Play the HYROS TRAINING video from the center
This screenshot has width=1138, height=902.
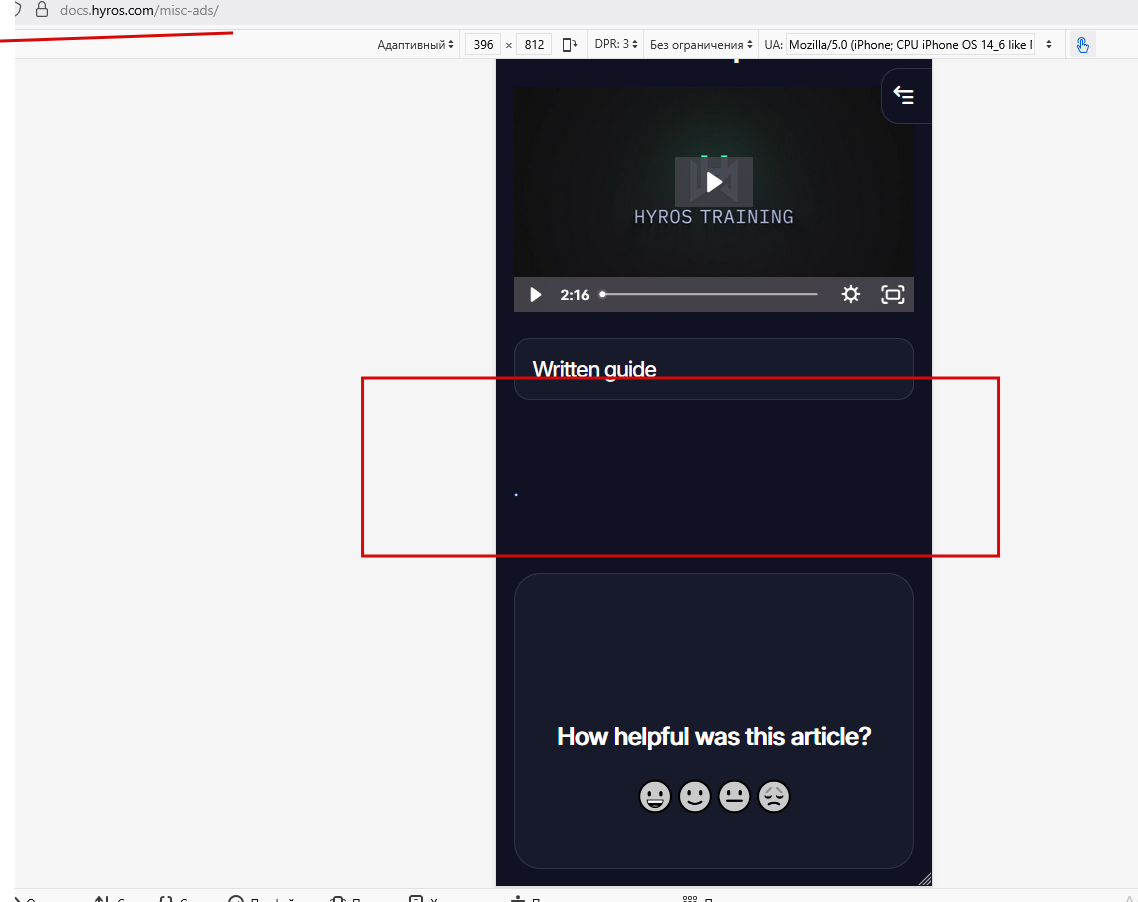pos(713,182)
